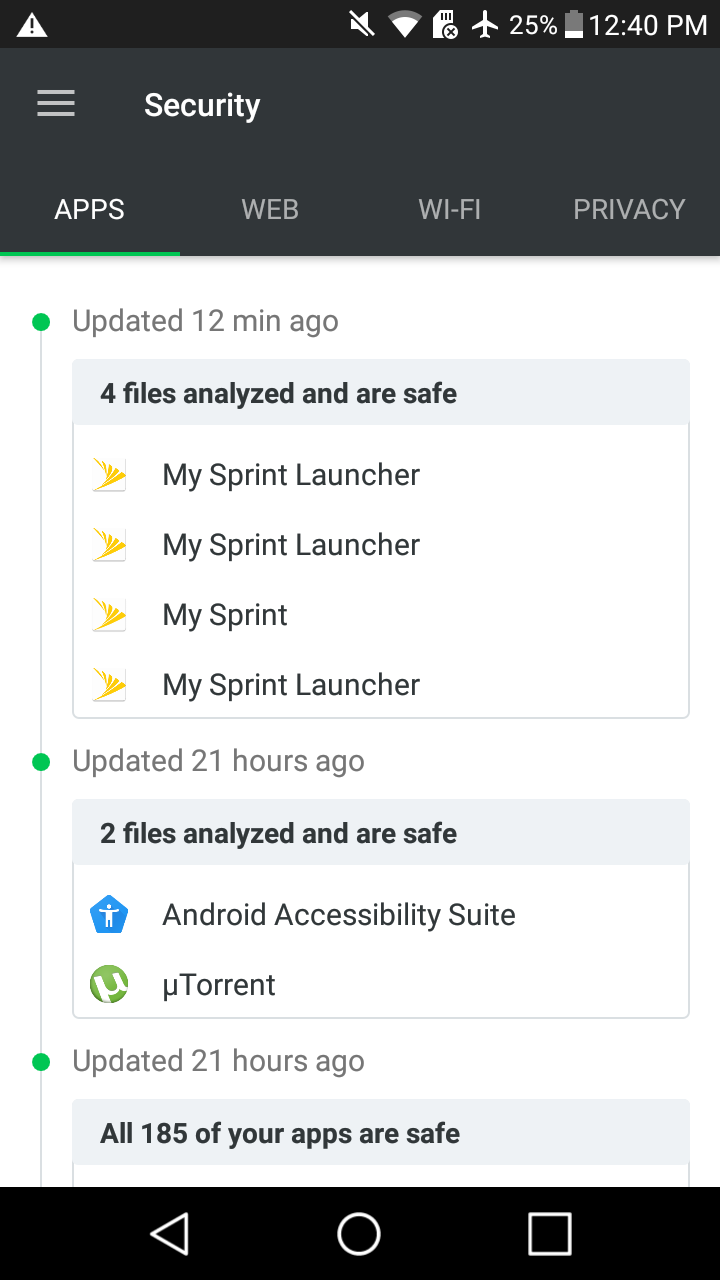Tap the Android home circle button
The height and width of the screenshot is (1280, 720).
click(x=359, y=1233)
